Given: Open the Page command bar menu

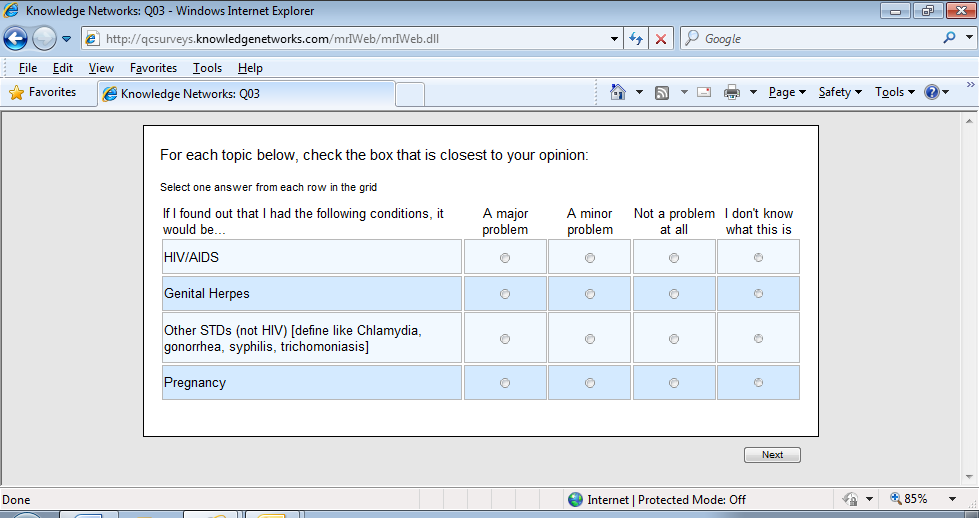Looking at the screenshot, I should (787, 92).
